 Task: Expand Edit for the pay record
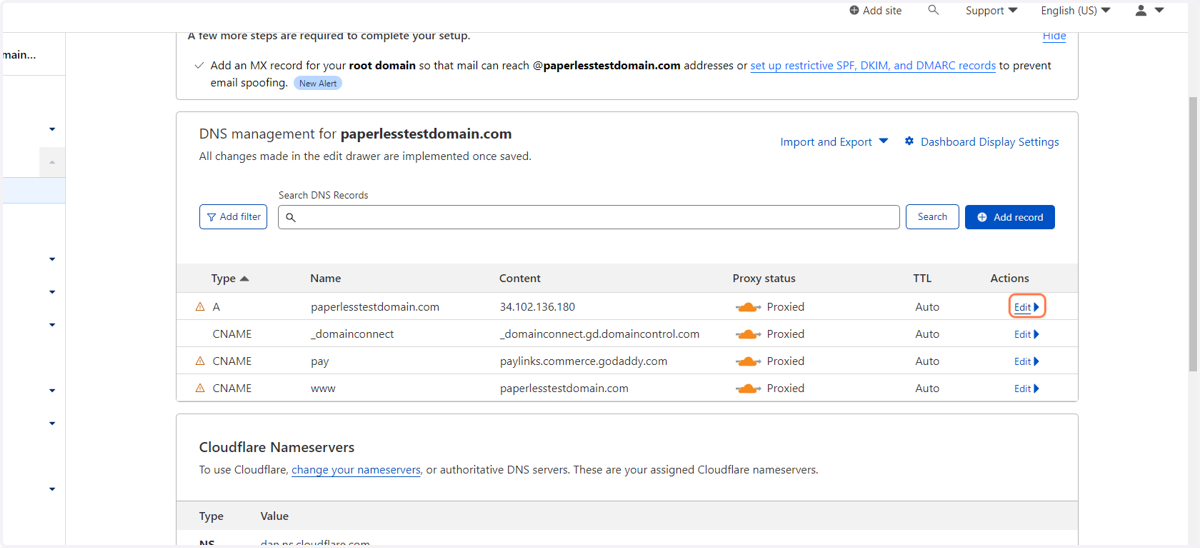(x=1027, y=361)
